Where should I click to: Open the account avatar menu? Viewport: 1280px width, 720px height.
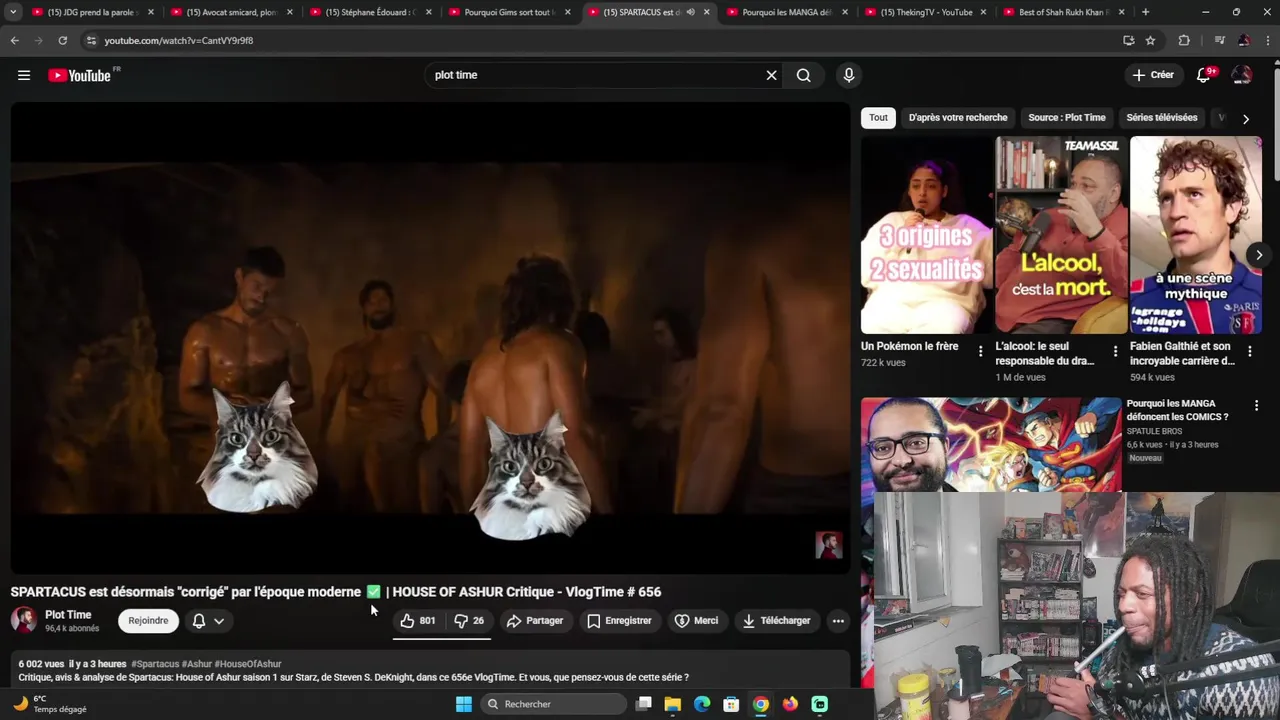pos(1242,75)
